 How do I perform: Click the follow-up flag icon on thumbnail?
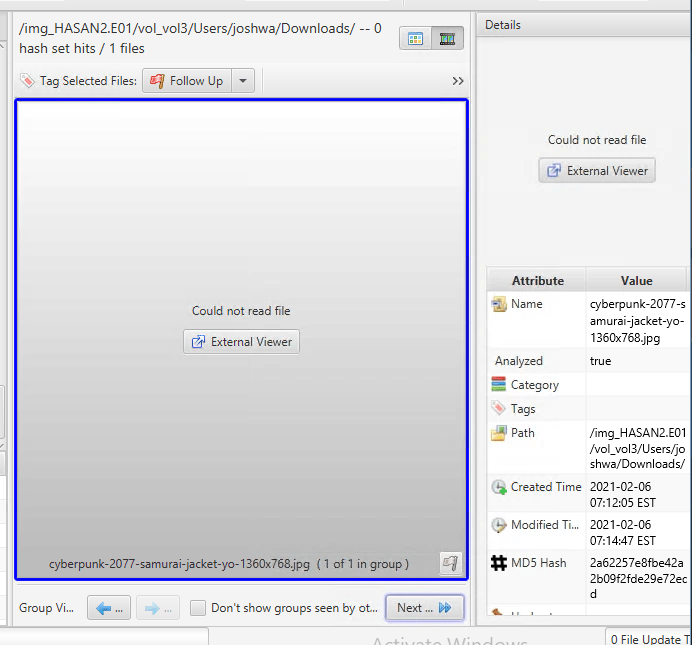[450, 564]
